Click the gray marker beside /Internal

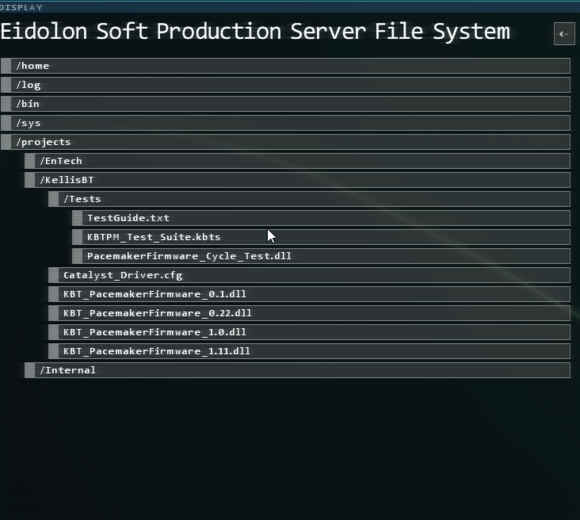(x=30, y=370)
